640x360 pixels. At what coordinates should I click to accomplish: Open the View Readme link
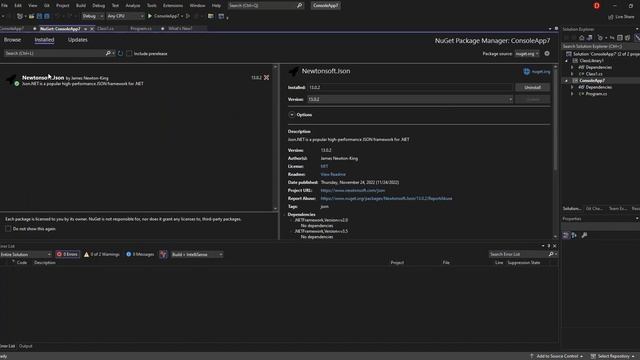333,174
